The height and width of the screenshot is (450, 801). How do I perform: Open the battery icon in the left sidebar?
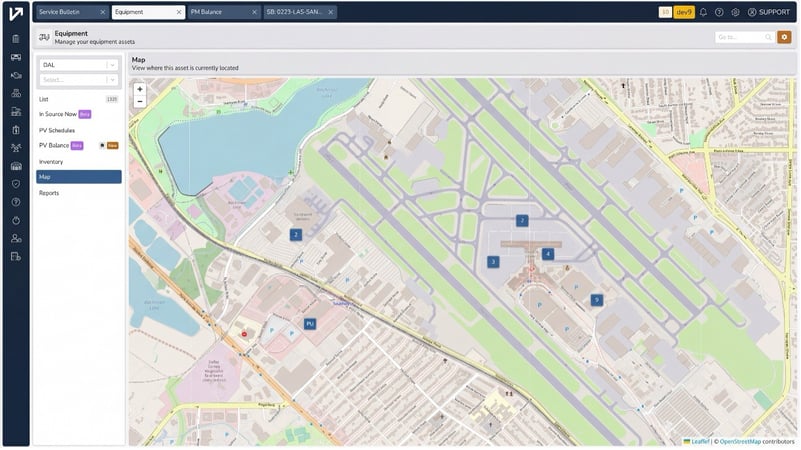(16, 130)
